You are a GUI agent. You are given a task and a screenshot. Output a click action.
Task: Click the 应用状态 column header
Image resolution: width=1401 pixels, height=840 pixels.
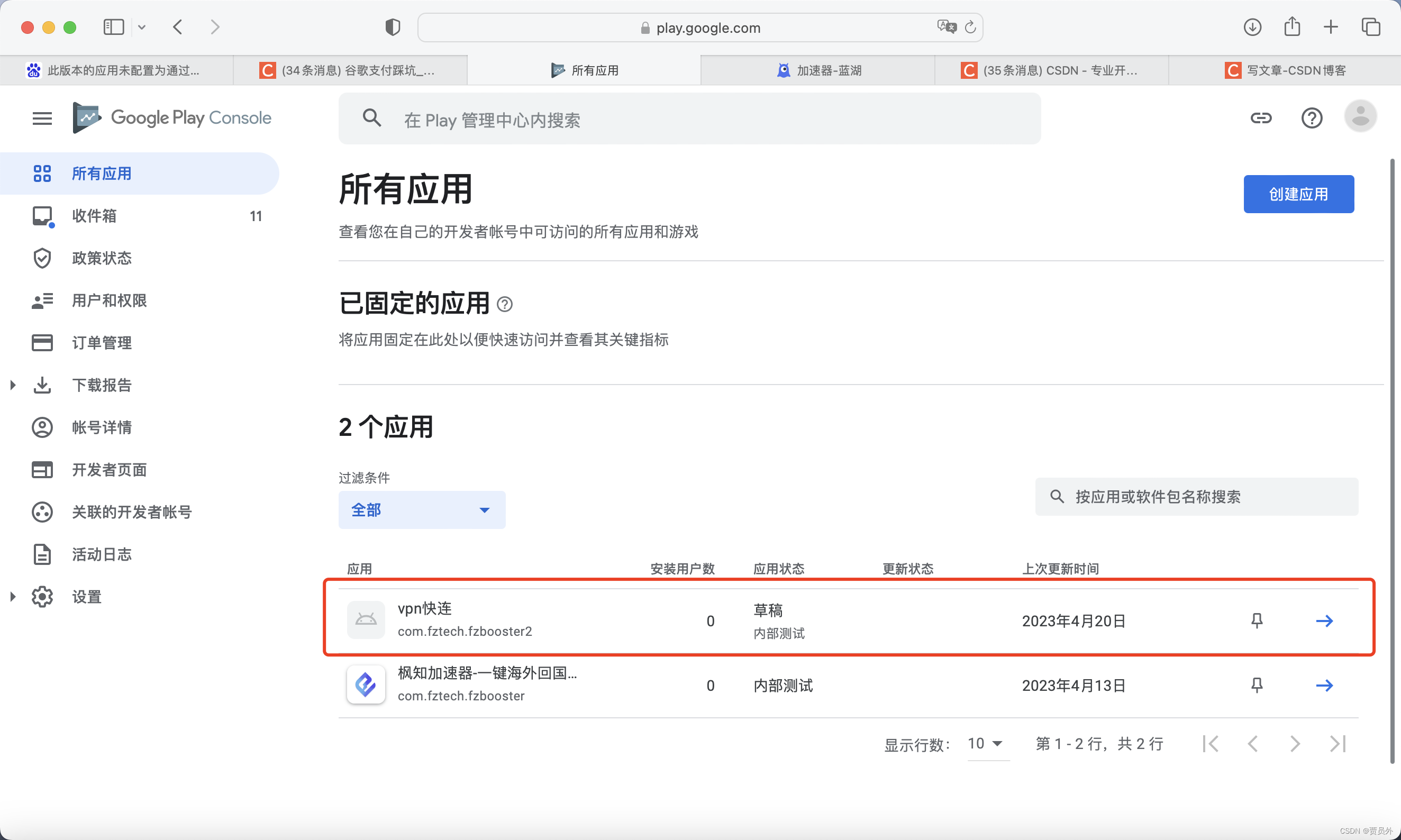(779, 569)
